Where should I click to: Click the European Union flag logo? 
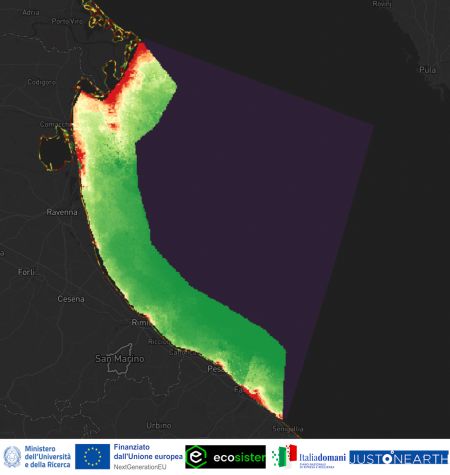click(x=92, y=456)
